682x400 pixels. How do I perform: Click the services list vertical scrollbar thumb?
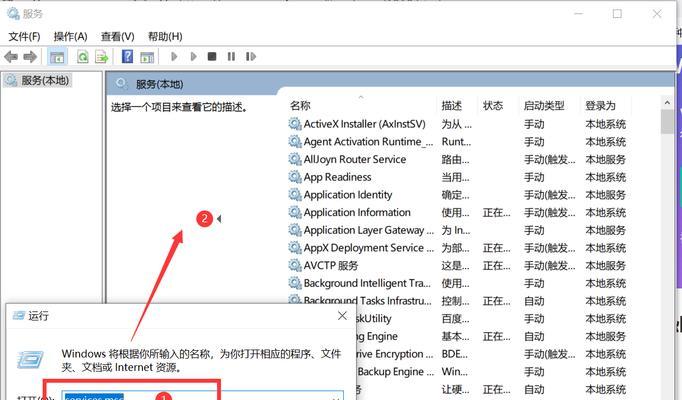click(667, 121)
